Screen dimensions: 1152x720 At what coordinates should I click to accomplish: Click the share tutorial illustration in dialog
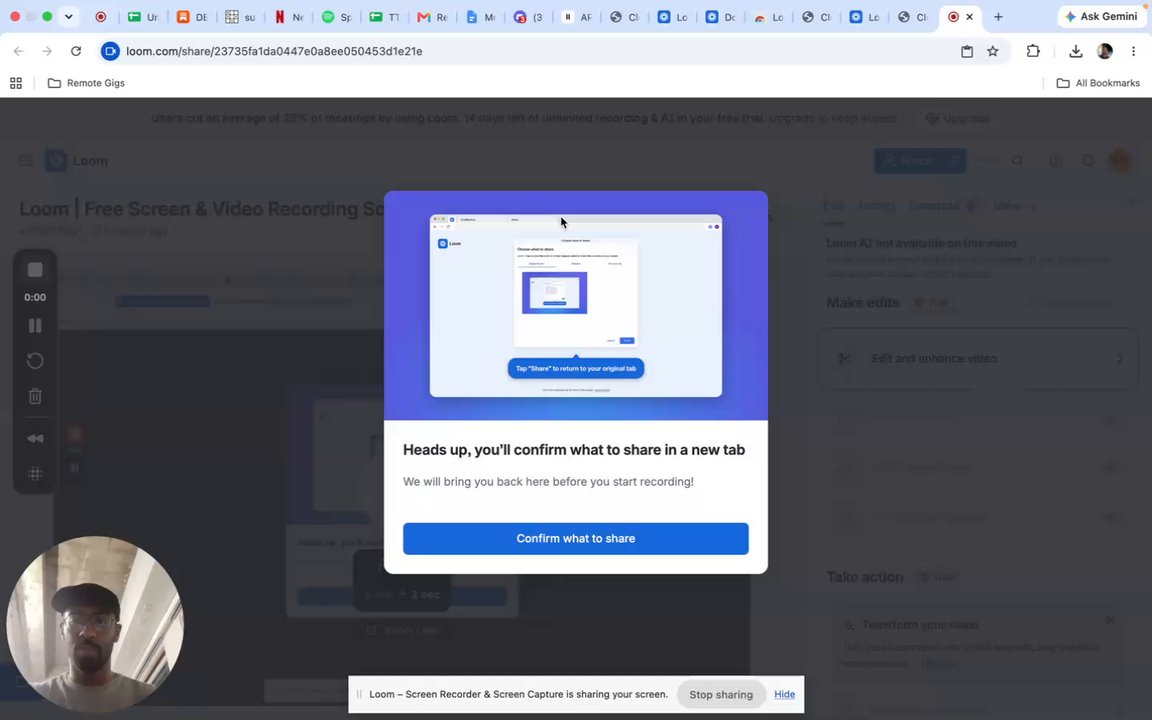pyautogui.click(x=575, y=306)
